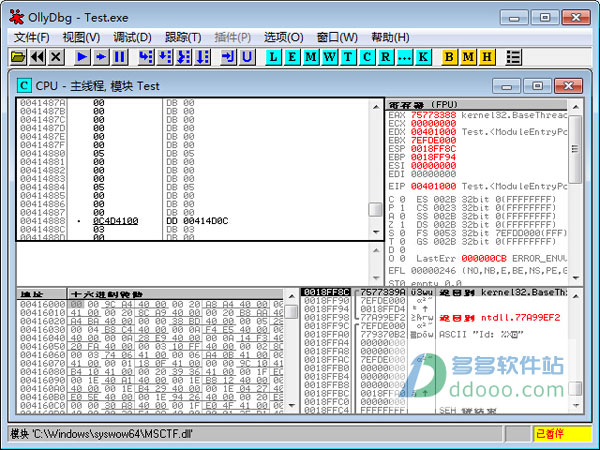Viewport: 600px width, 450px height.
Task: Click the U execute till user code icon
Action: coord(247,57)
